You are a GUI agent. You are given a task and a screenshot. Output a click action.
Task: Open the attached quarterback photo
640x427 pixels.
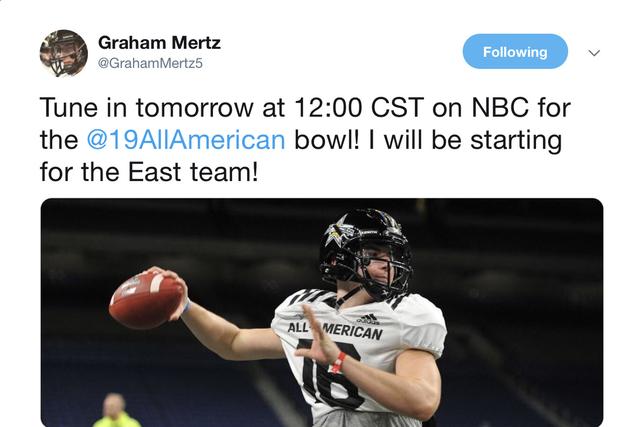[x=321, y=312]
